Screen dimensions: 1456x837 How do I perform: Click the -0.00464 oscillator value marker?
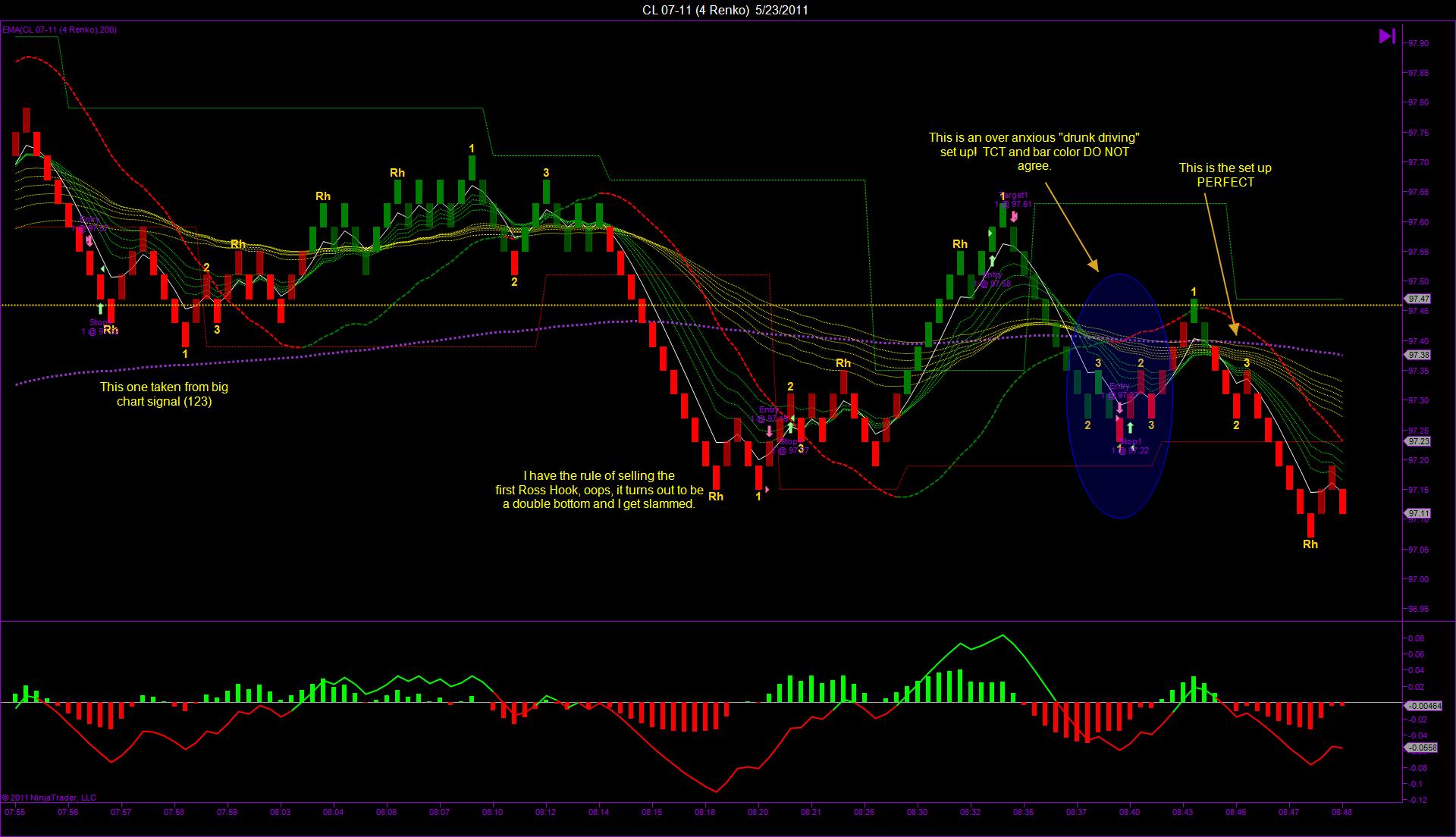pyautogui.click(x=1424, y=705)
